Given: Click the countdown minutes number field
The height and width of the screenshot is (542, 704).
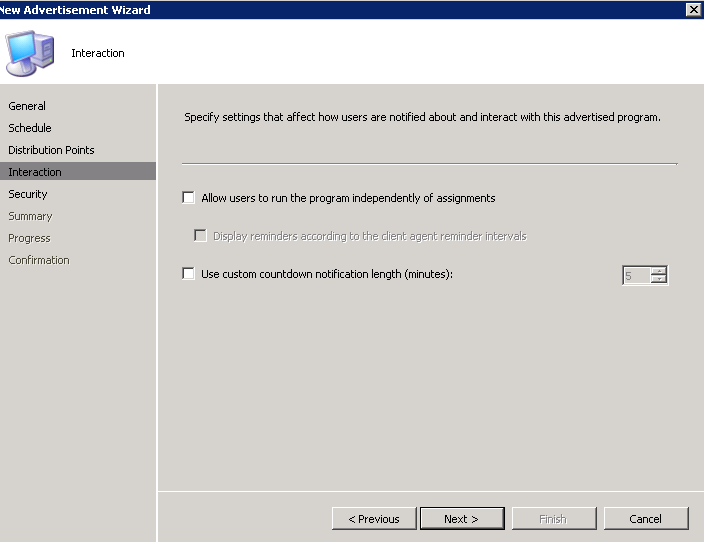Looking at the screenshot, I should 636,275.
